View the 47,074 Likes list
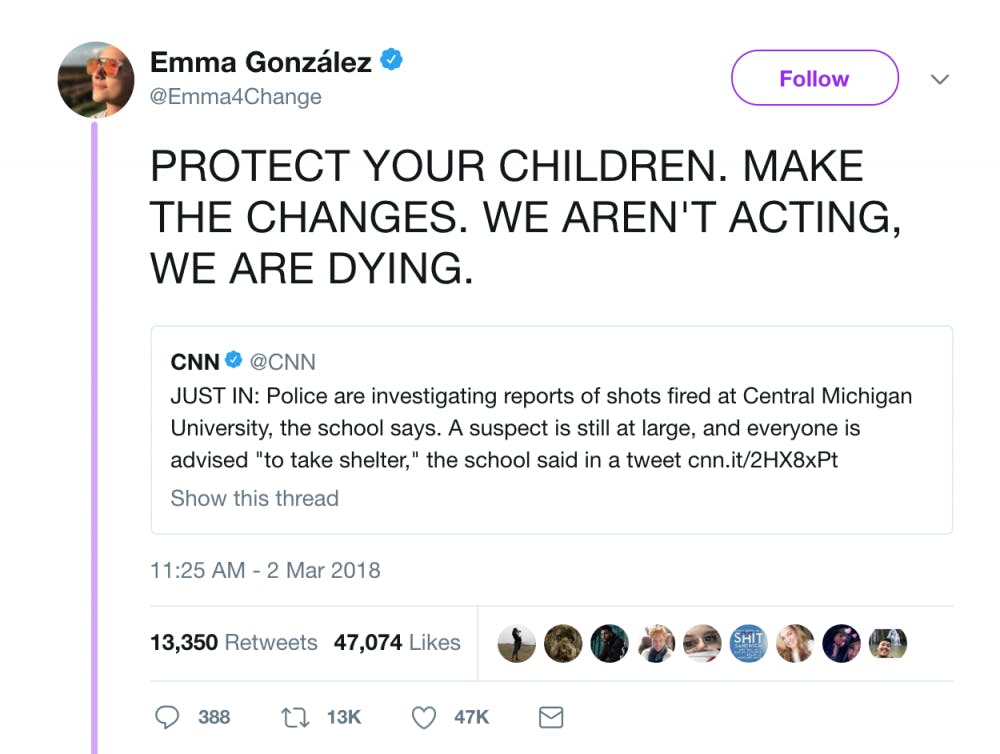The image size is (1000, 754). [397, 642]
